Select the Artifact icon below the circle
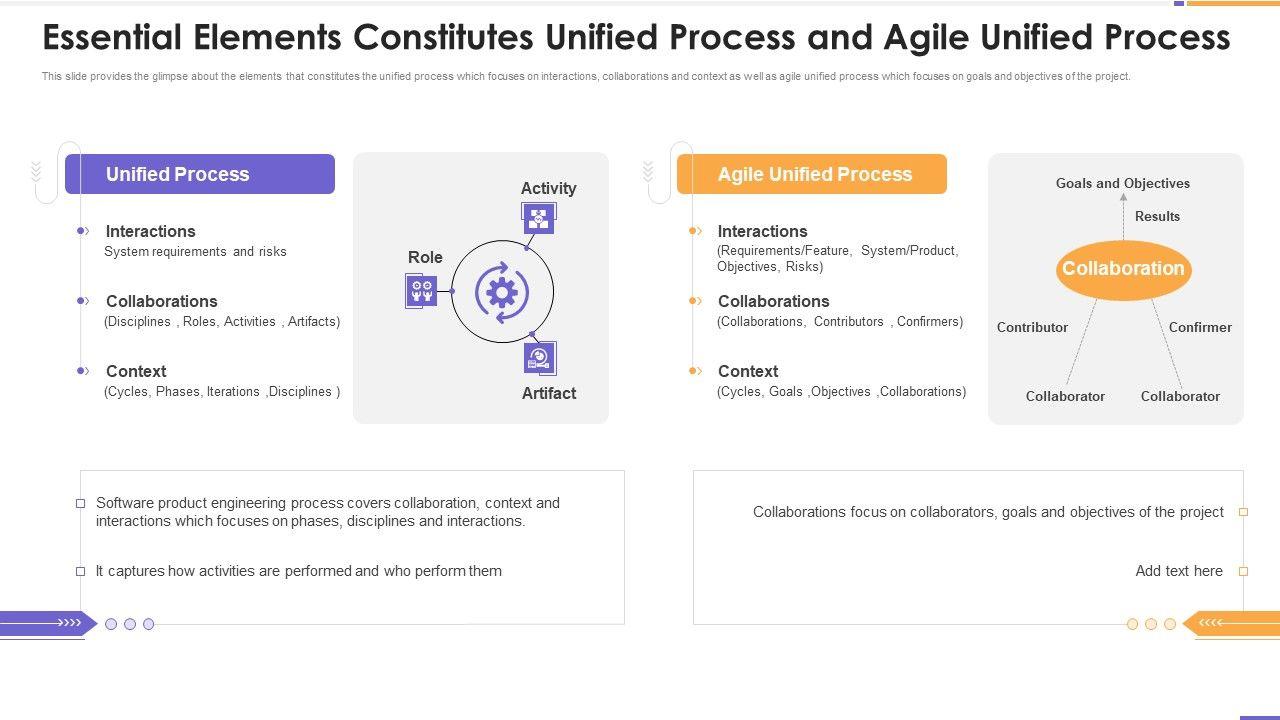The width and height of the screenshot is (1280, 720). 540,358
